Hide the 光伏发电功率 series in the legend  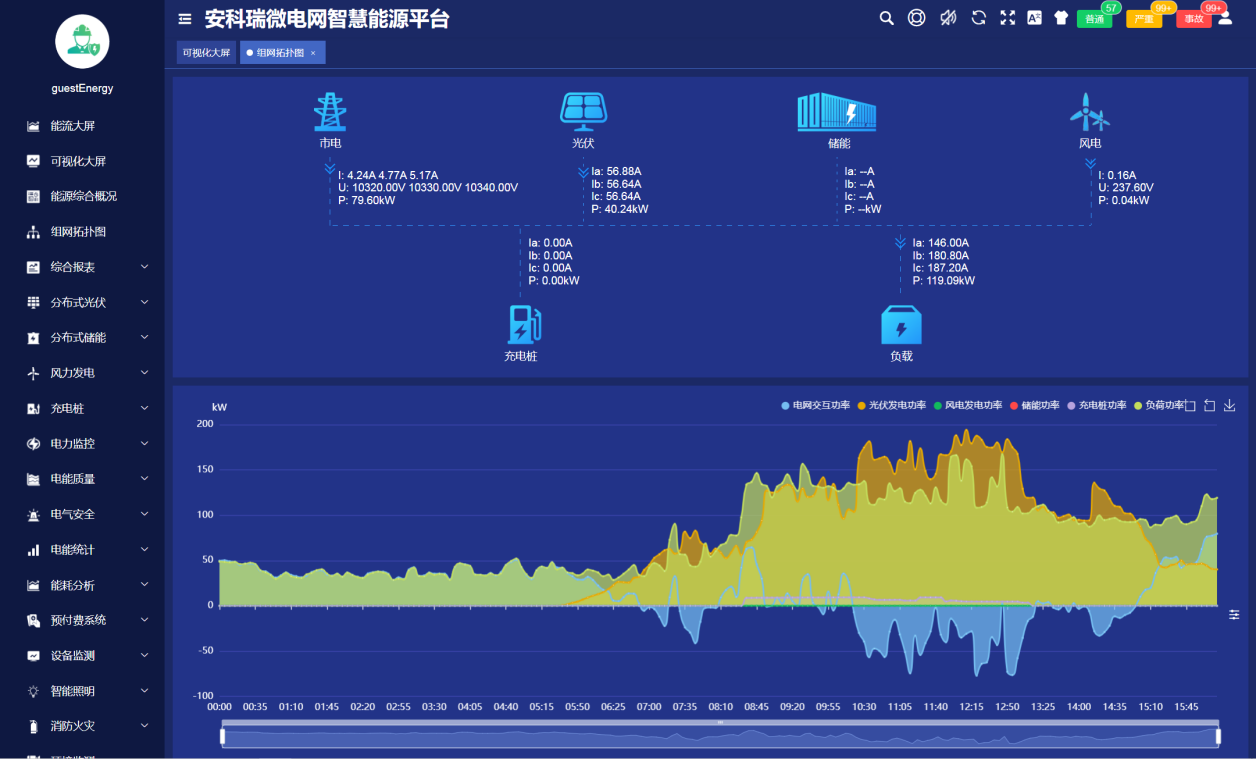897,407
